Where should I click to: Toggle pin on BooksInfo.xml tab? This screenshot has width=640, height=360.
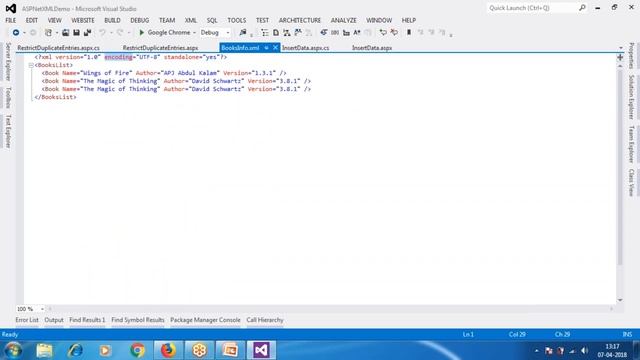[266, 48]
